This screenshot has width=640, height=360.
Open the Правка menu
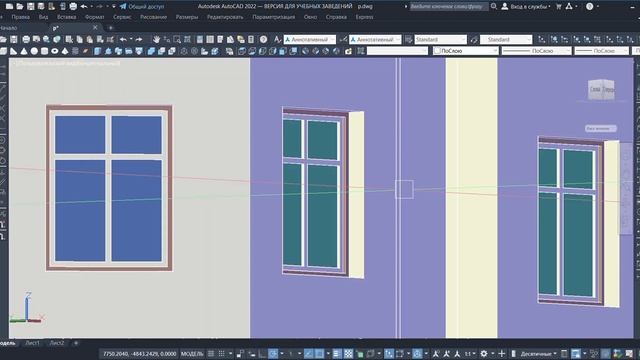(x=20, y=17)
